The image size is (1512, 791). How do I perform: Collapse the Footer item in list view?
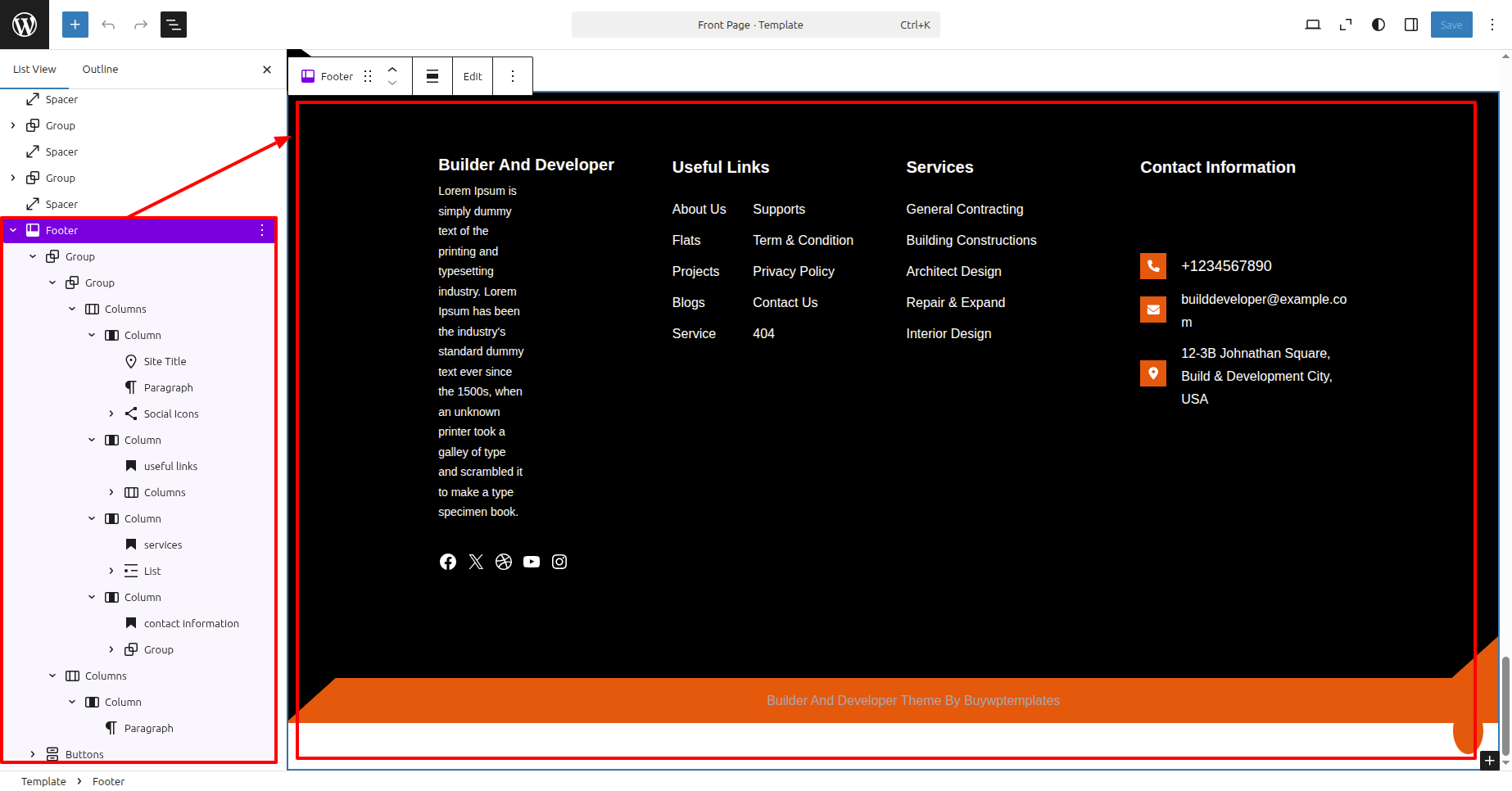click(x=13, y=230)
